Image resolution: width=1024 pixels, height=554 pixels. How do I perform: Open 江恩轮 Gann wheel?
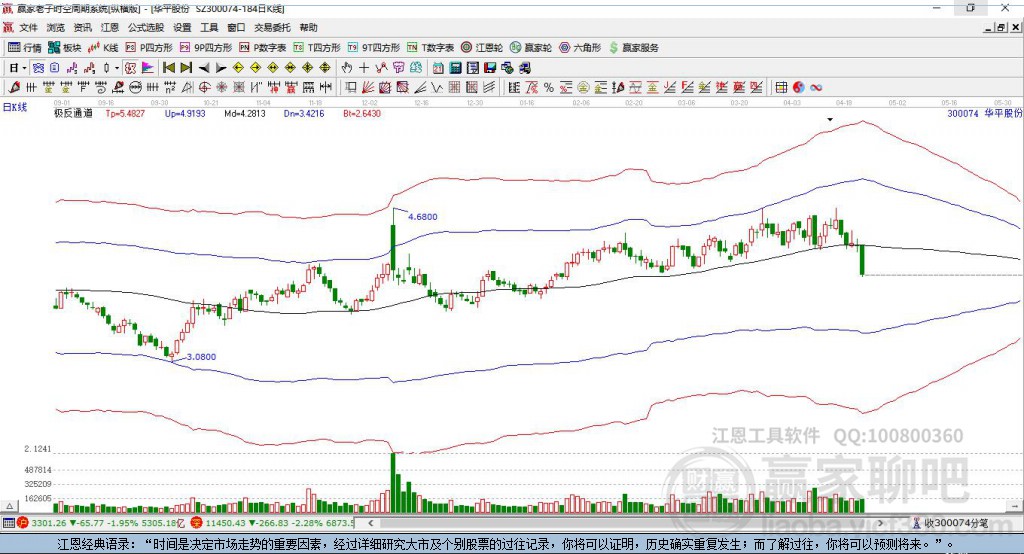click(482, 48)
